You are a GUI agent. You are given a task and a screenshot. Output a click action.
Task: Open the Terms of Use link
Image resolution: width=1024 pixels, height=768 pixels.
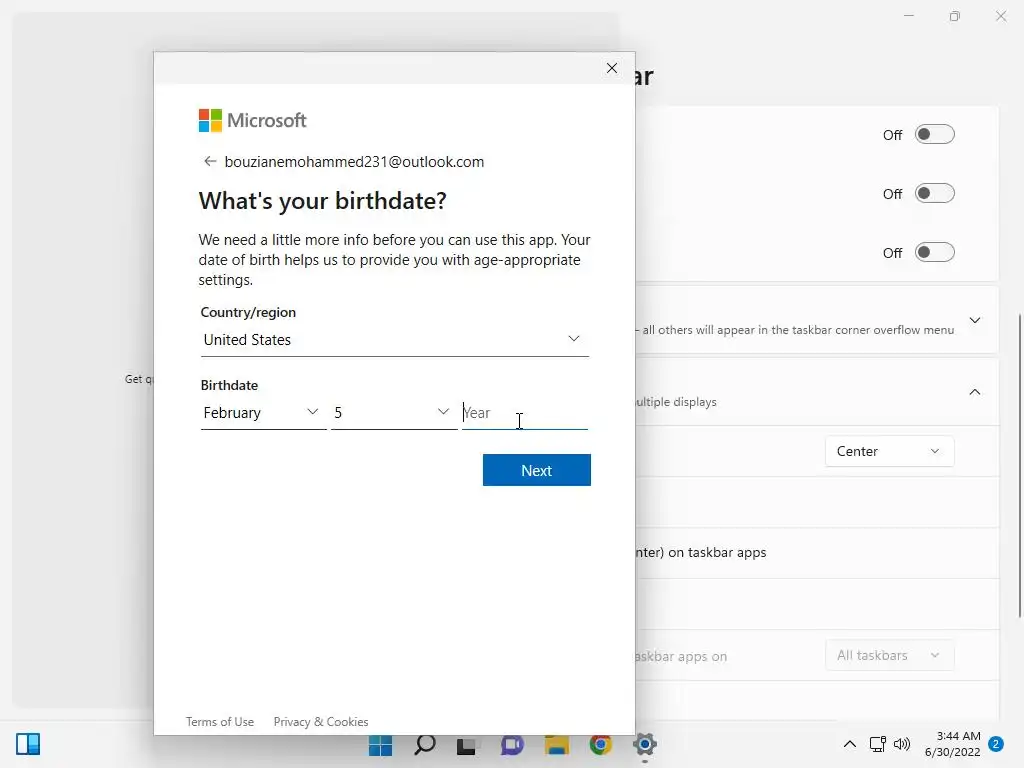pyautogui.click(x=219, y=722)
